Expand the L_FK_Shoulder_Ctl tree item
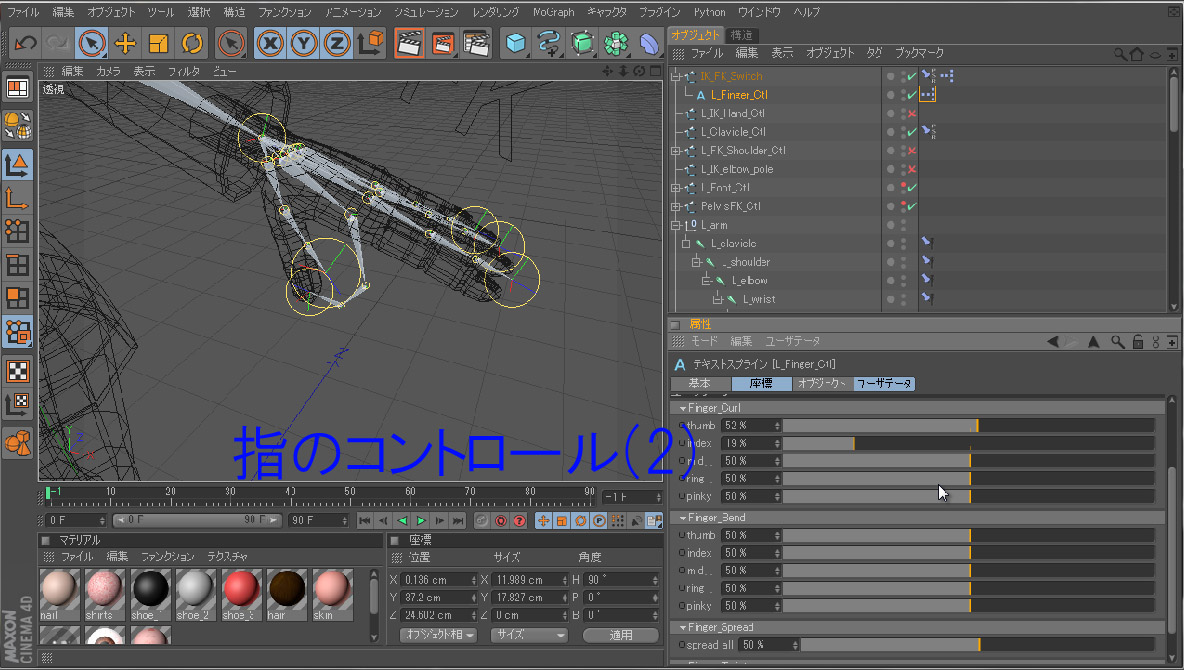The image size is (1184, 670). click(675, 151)
